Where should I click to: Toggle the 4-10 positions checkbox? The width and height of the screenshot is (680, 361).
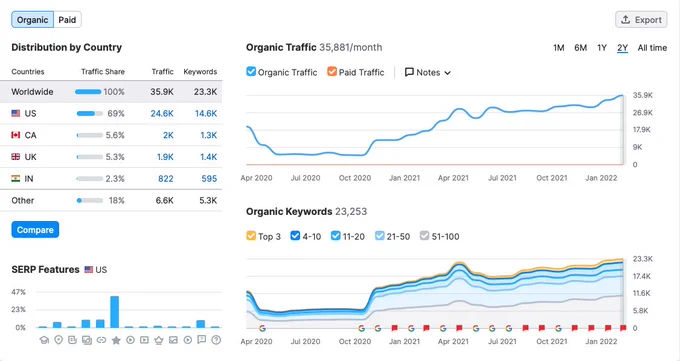(x=295, y=236)
